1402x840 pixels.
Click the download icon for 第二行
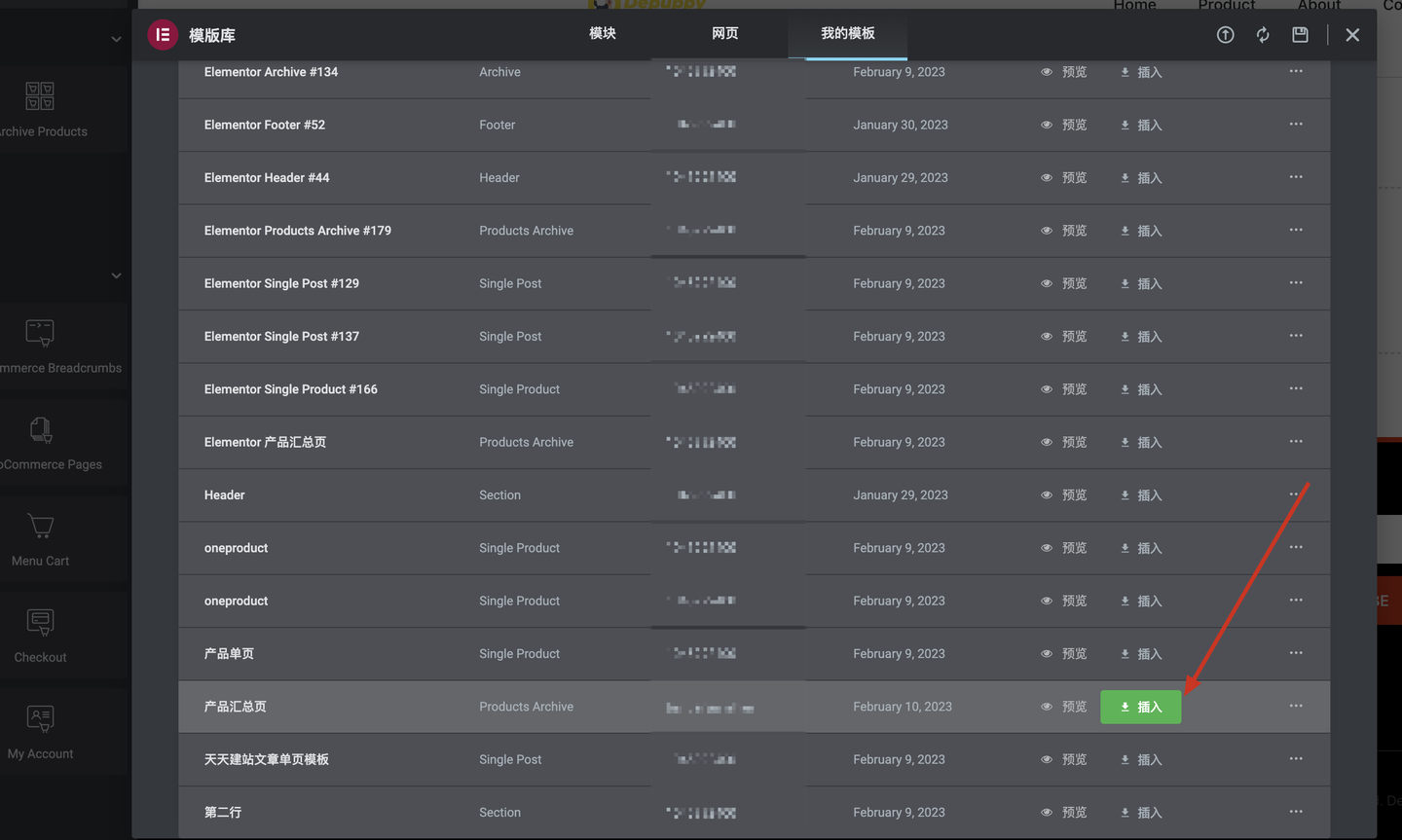pos(1125,813)
